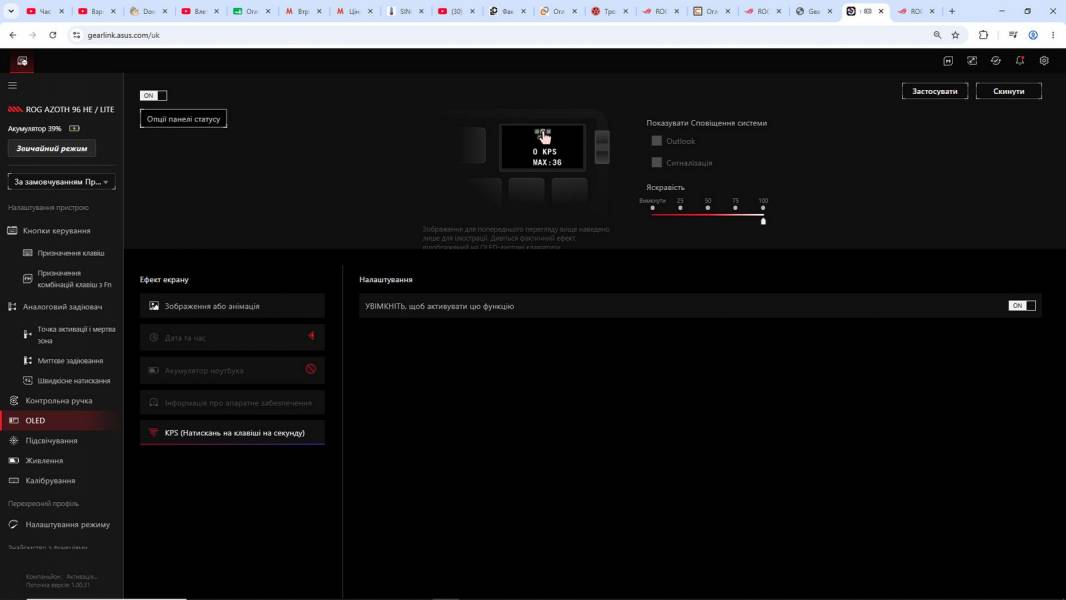The height and width of the screenshot is (600, 1066).
Task: Click the red warning icon on Дата та час
Action: click(311, 336)
